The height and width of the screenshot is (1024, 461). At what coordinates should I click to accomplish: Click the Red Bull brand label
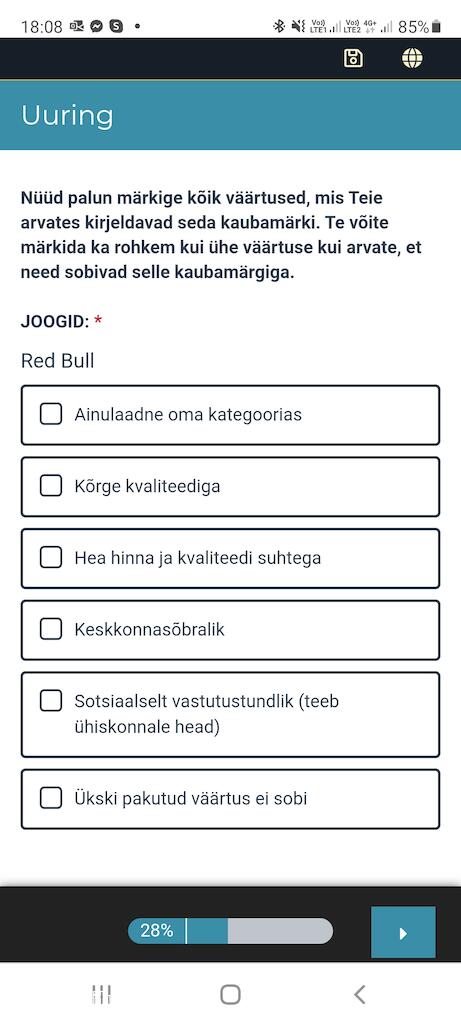pos(57,360)
